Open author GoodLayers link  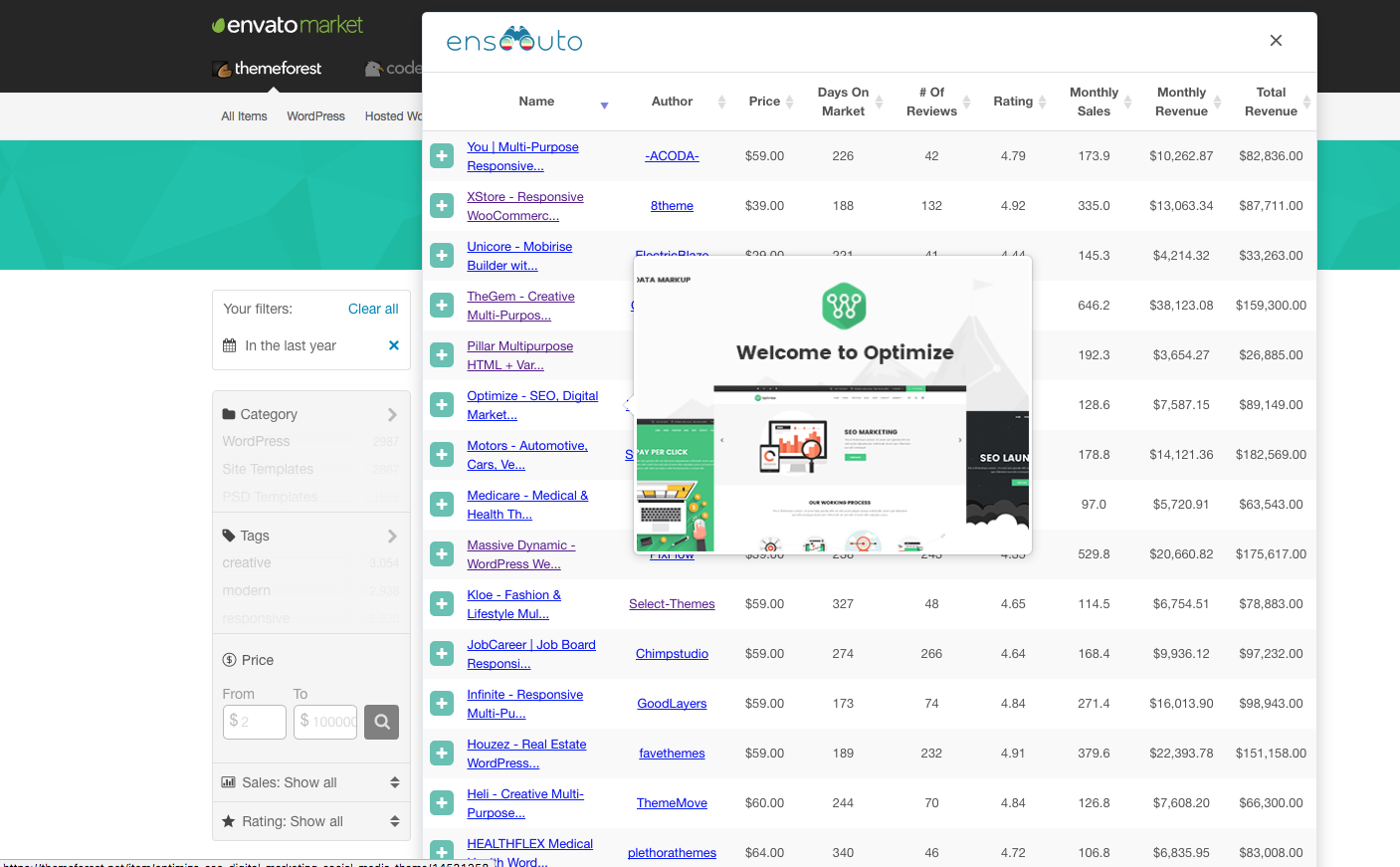click(672, 704)
